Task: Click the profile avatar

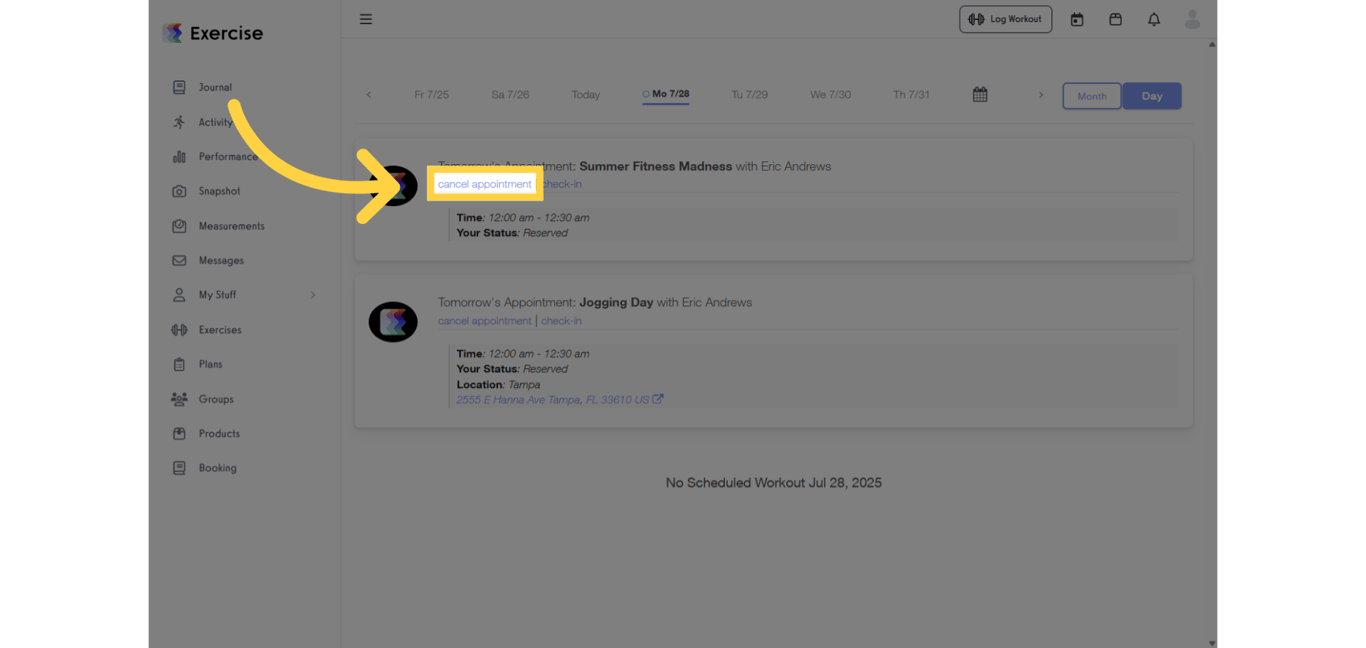Action: (1192, 18)
